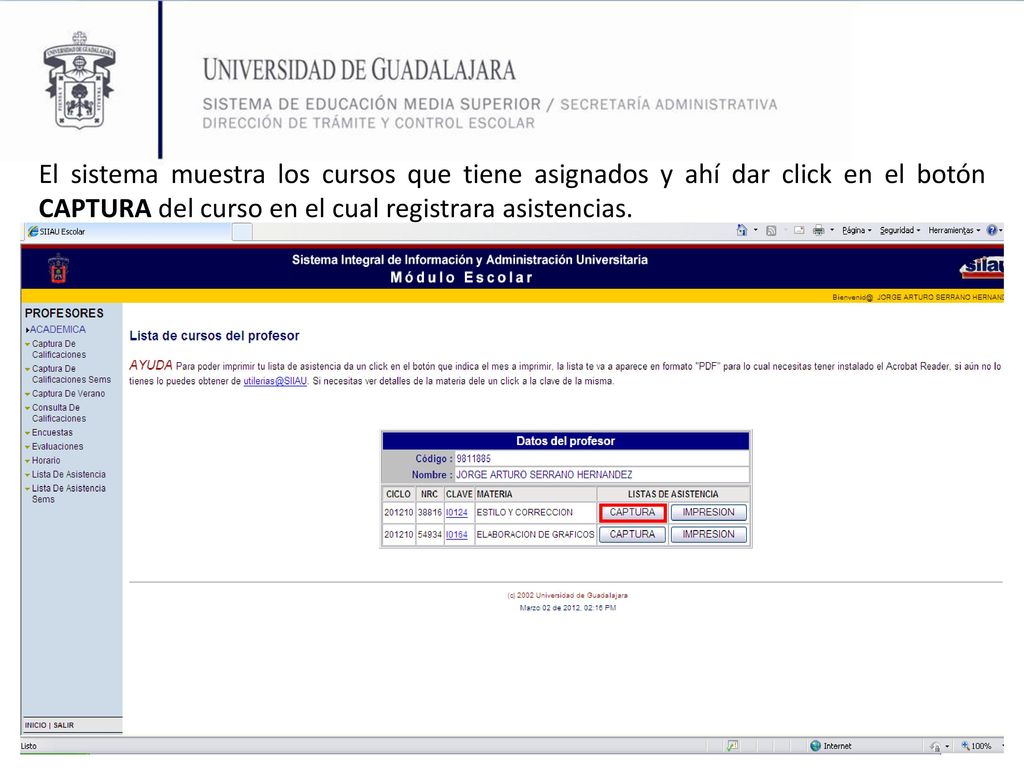Click the Universidad de Guadalajara coat of arms logo
Screen dimensions: 1024x768
coord(79,80)
